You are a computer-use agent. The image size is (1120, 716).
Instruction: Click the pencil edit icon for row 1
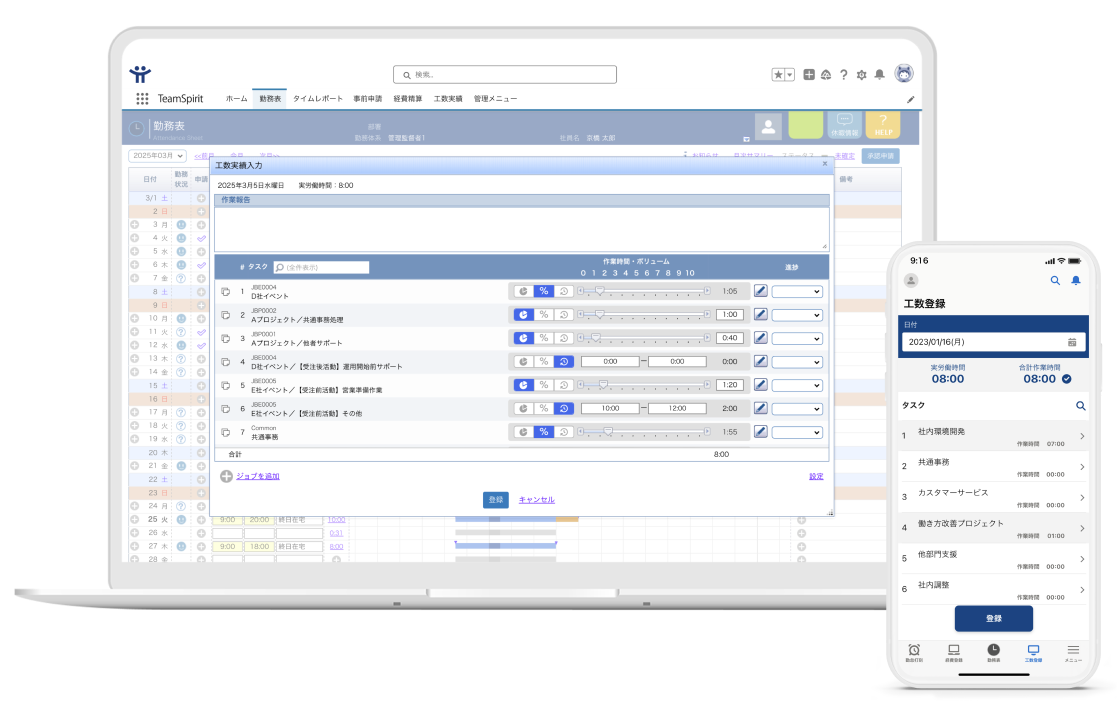coord(760,291)
